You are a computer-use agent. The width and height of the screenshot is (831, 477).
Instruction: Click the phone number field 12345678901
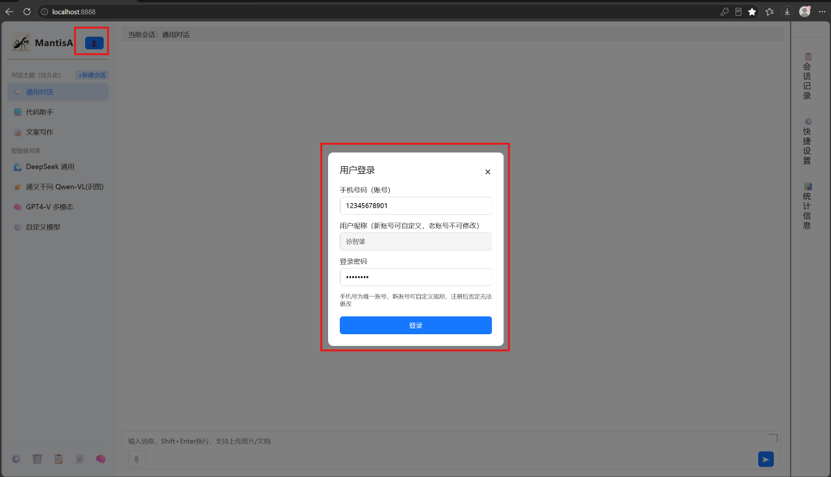coord(416,206)
